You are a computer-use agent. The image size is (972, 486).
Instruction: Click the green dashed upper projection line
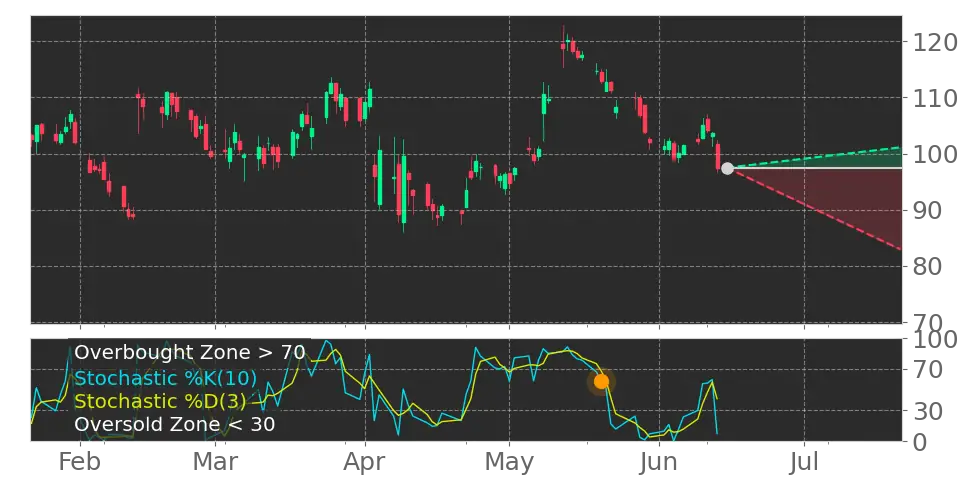[x=815, y=157]
